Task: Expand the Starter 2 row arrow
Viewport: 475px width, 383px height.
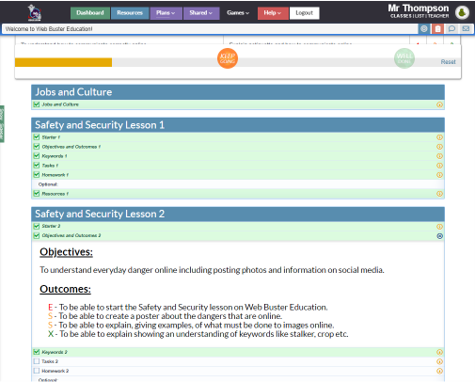Action: point(440,227)
